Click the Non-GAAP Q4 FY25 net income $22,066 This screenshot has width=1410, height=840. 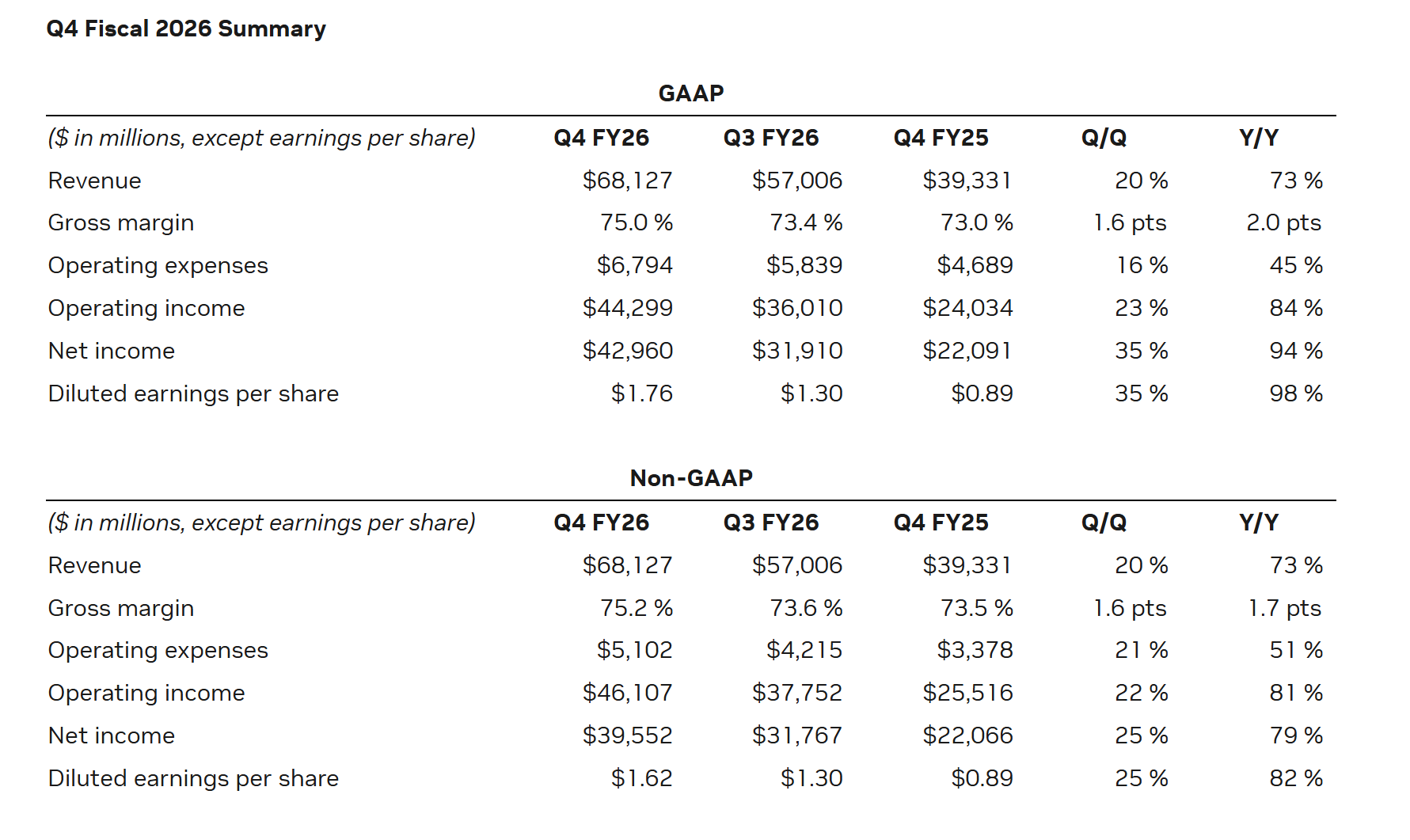967,735
